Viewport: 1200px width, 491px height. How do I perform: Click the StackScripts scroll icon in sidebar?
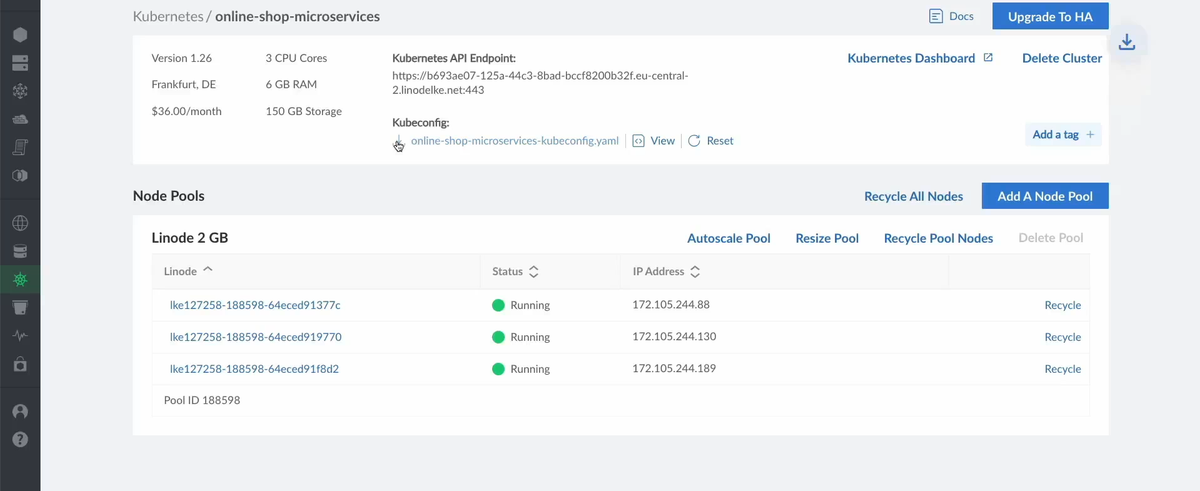click(x=20, y=147)
